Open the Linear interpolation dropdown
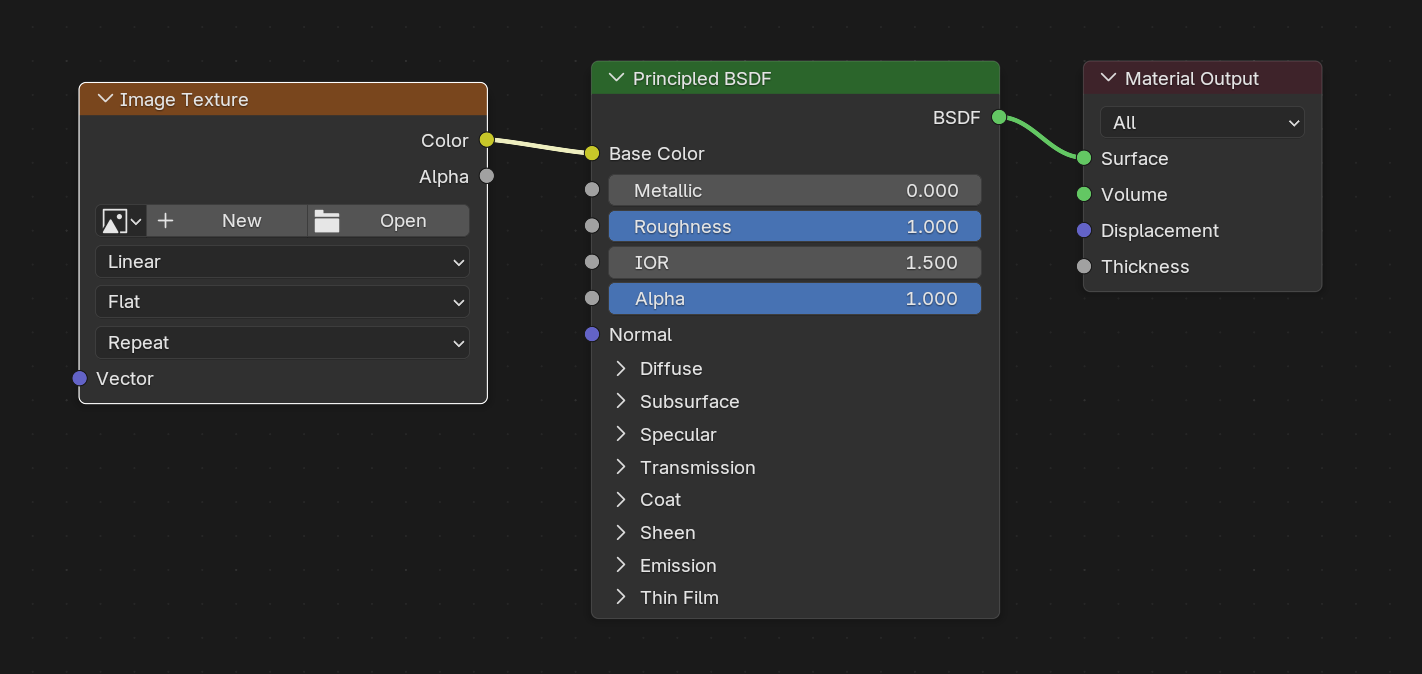The height and width of the screenshot is (674, 1422). (283, 262)
